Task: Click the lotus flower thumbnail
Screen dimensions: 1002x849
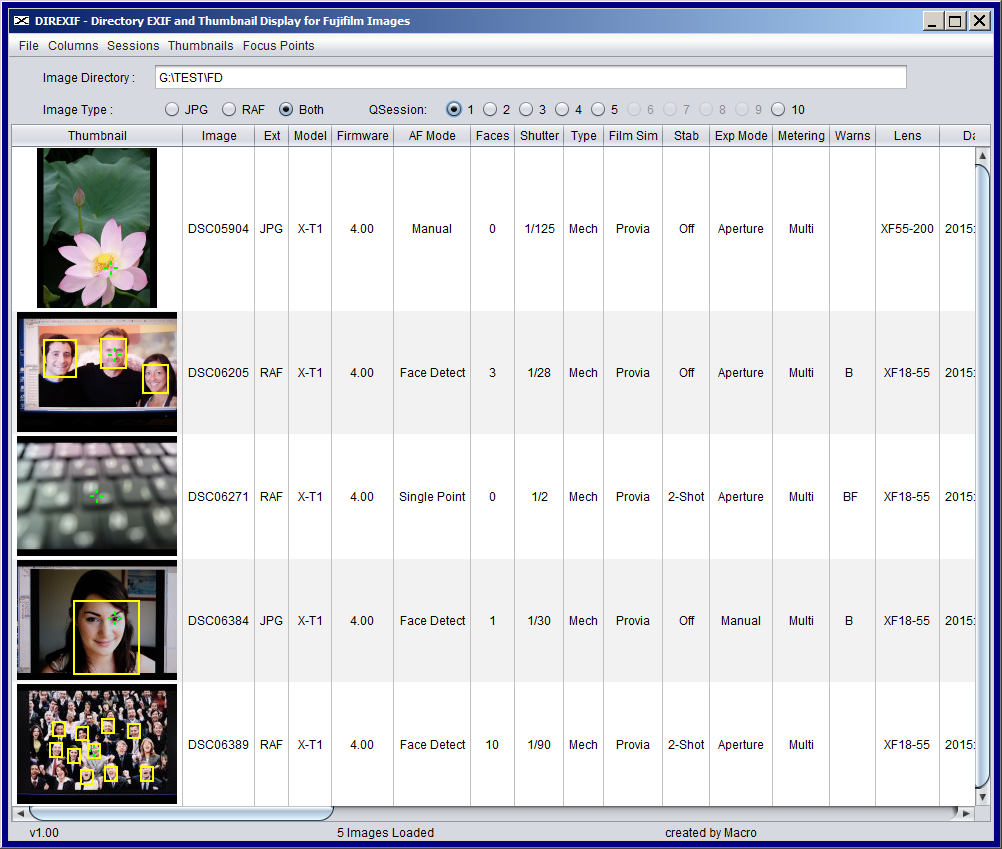Action: 97,228
